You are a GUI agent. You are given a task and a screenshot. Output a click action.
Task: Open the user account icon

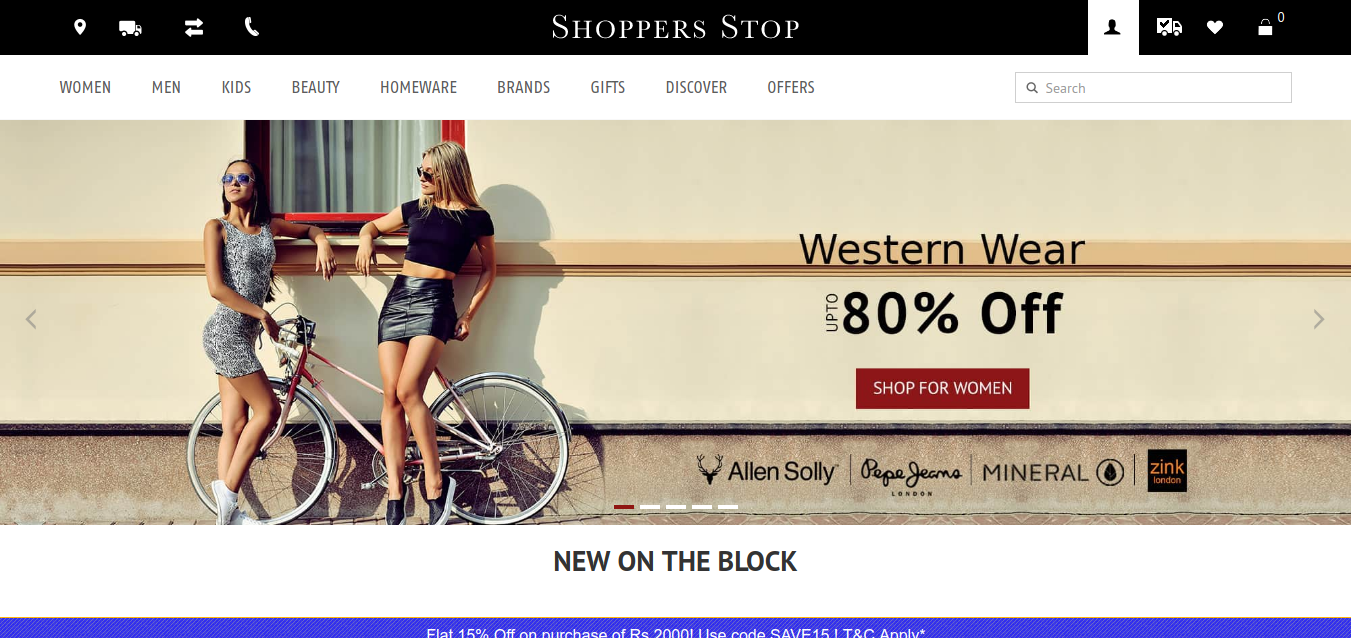click(1112, 28)
